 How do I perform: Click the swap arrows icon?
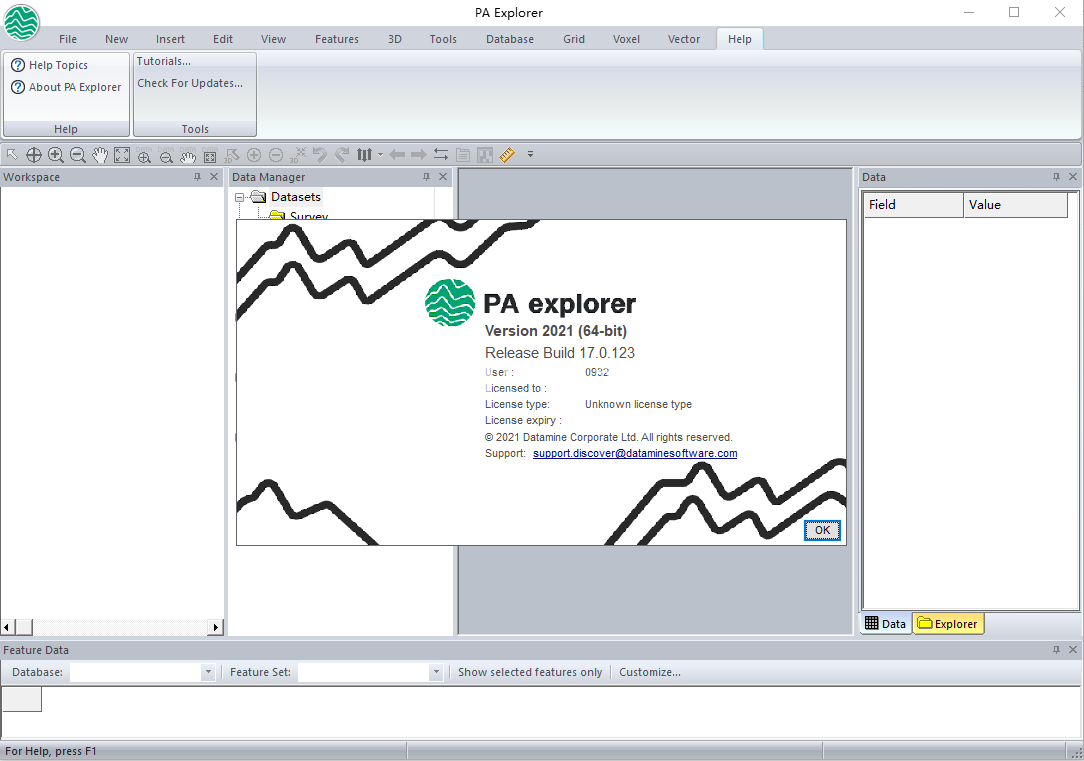[x=440, y=155]
